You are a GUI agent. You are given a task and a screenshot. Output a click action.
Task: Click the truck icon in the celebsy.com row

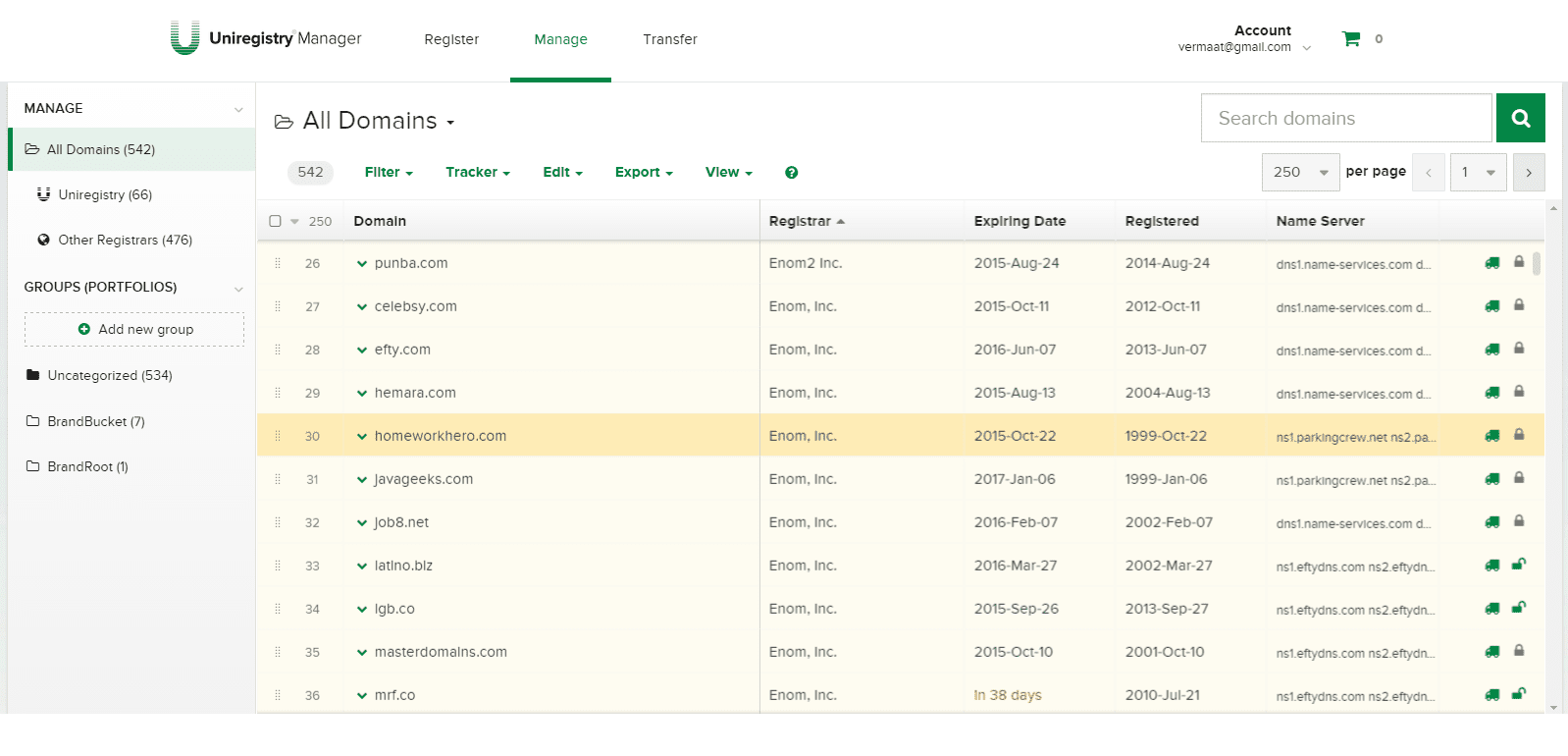[1491, 306]
